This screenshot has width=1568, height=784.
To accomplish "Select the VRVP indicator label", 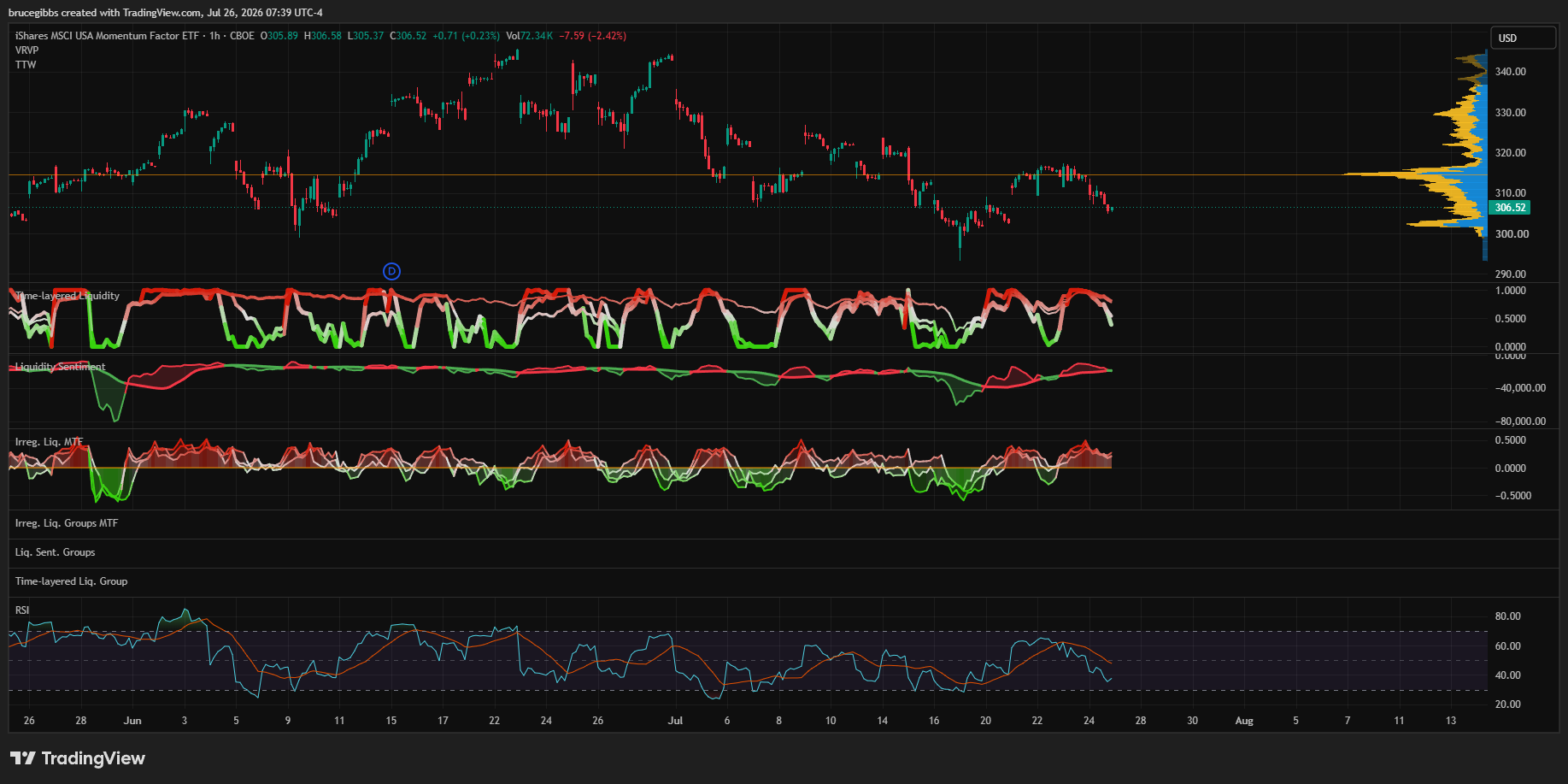I will pos(26,50).
